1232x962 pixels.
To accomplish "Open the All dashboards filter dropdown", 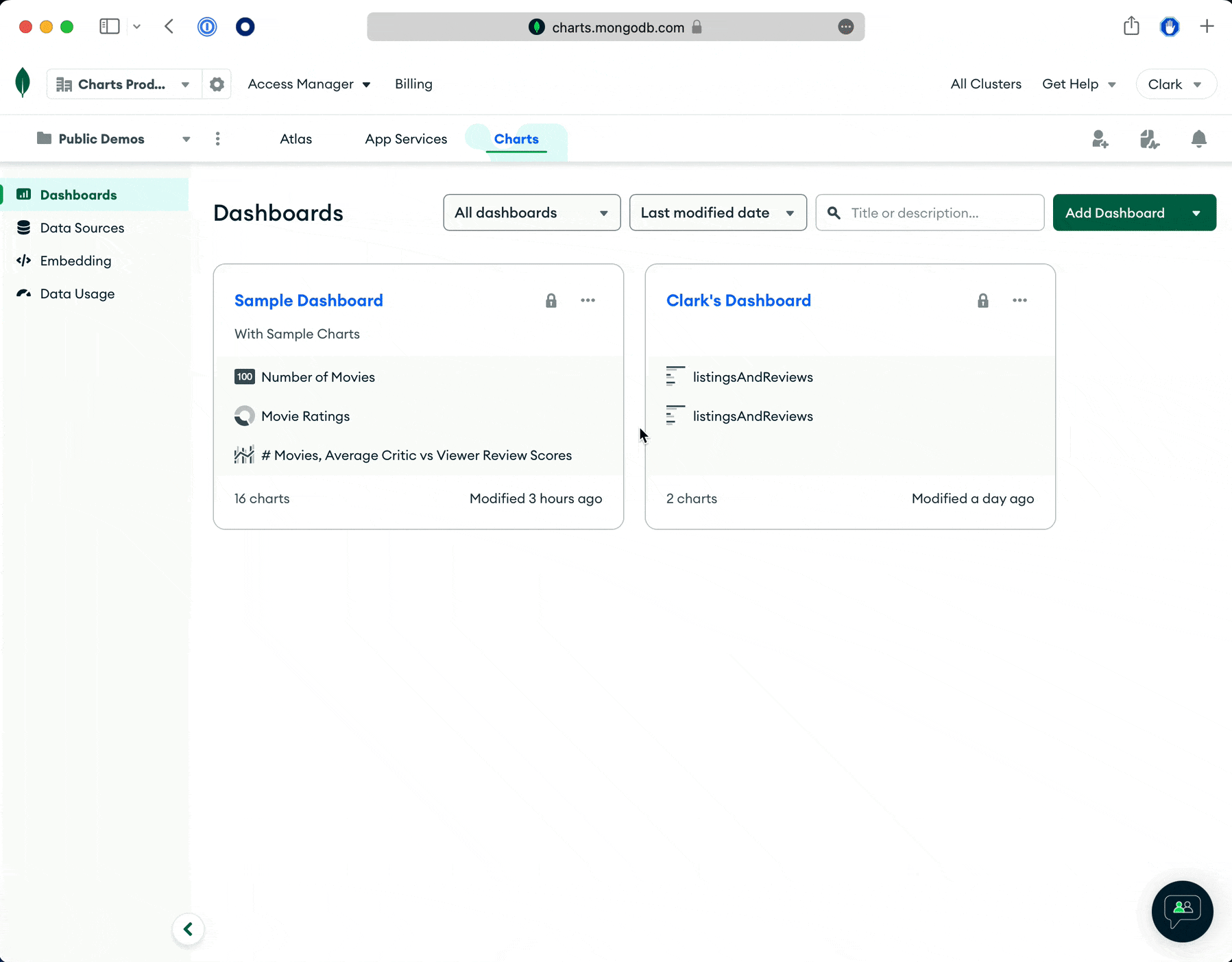I will coord(532,213).
